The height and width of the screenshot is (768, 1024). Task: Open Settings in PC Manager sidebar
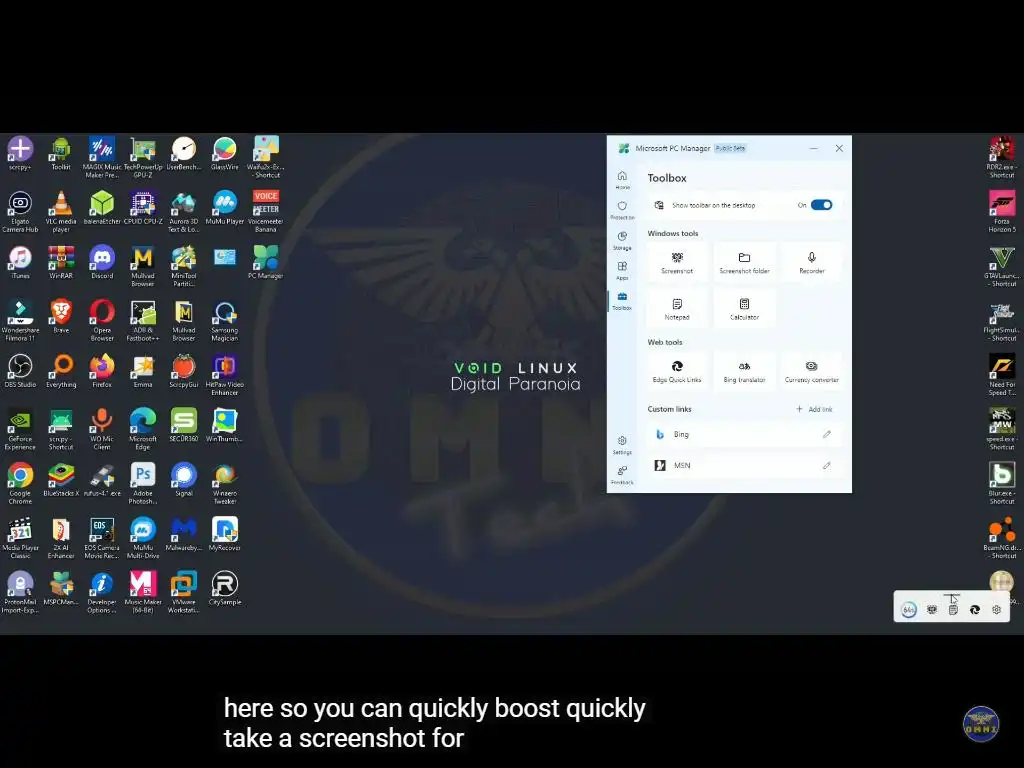coord(622,445)
